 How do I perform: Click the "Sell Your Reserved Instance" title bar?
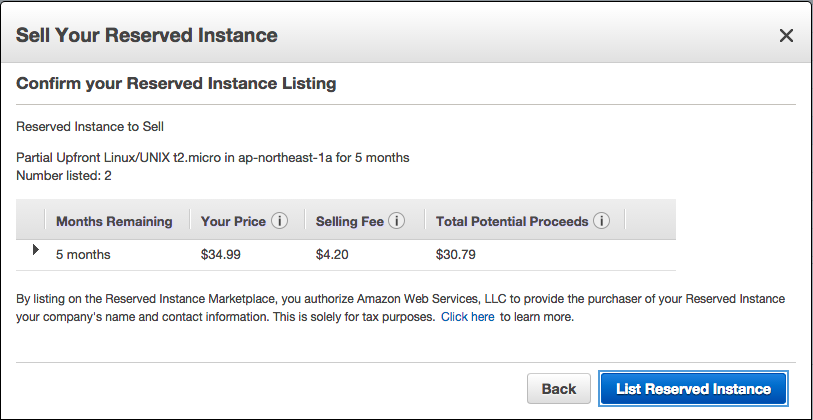coord(147,36)
